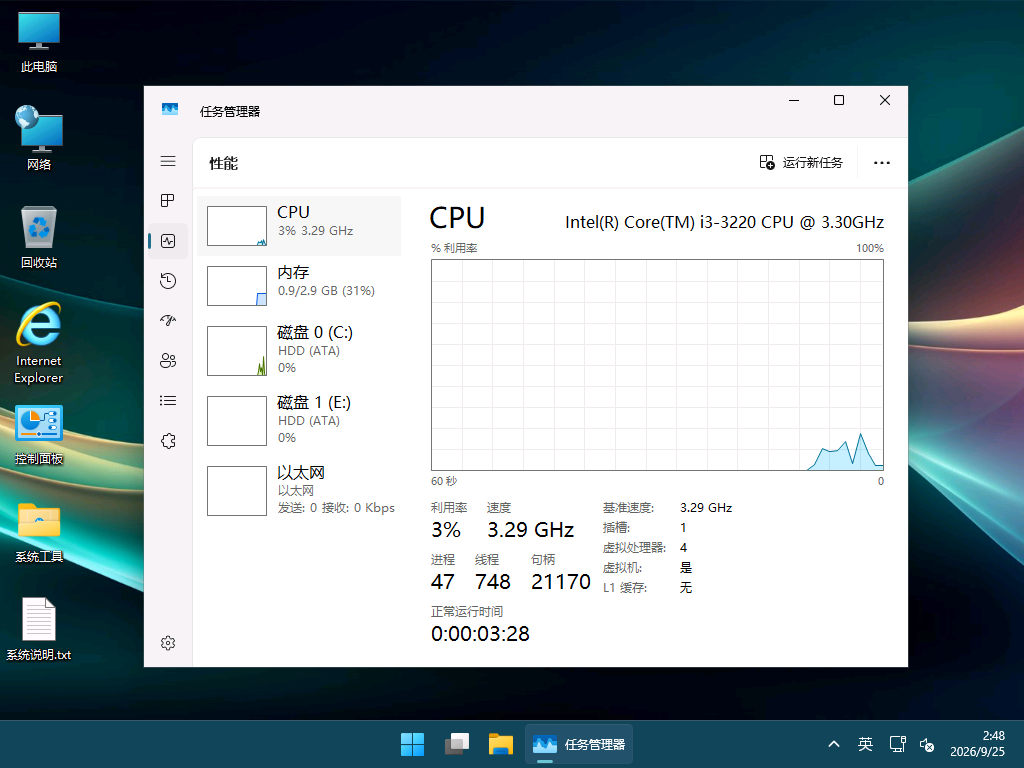Click the 运行新任务 button

click(801, 163)
